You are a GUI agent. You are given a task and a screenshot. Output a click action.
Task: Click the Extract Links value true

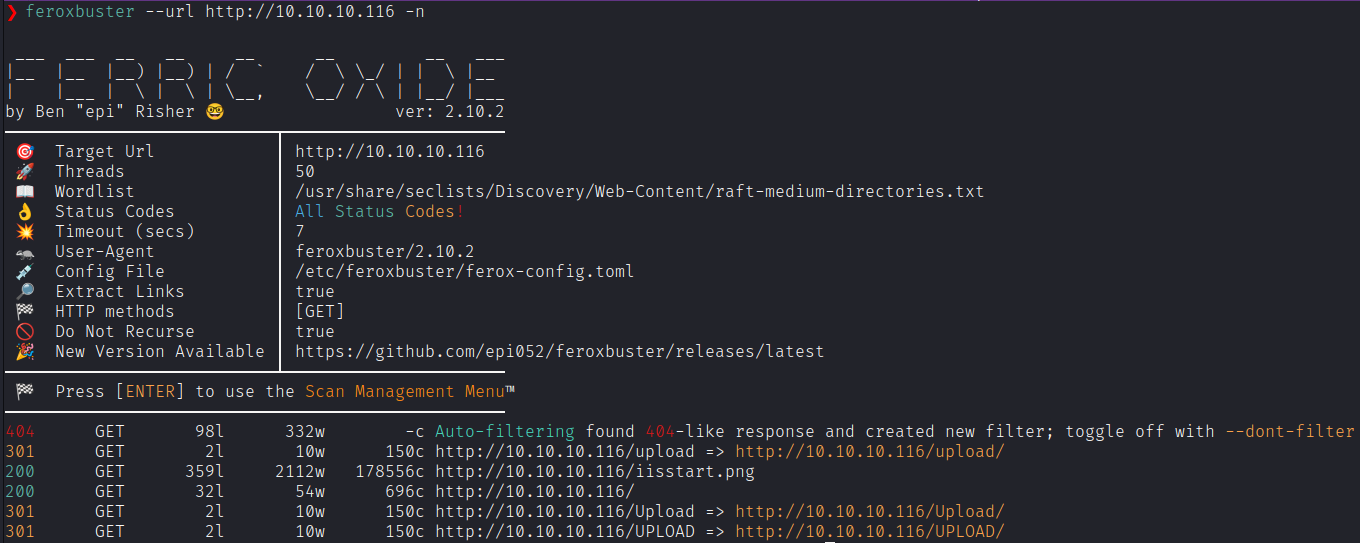pos(315,292)
